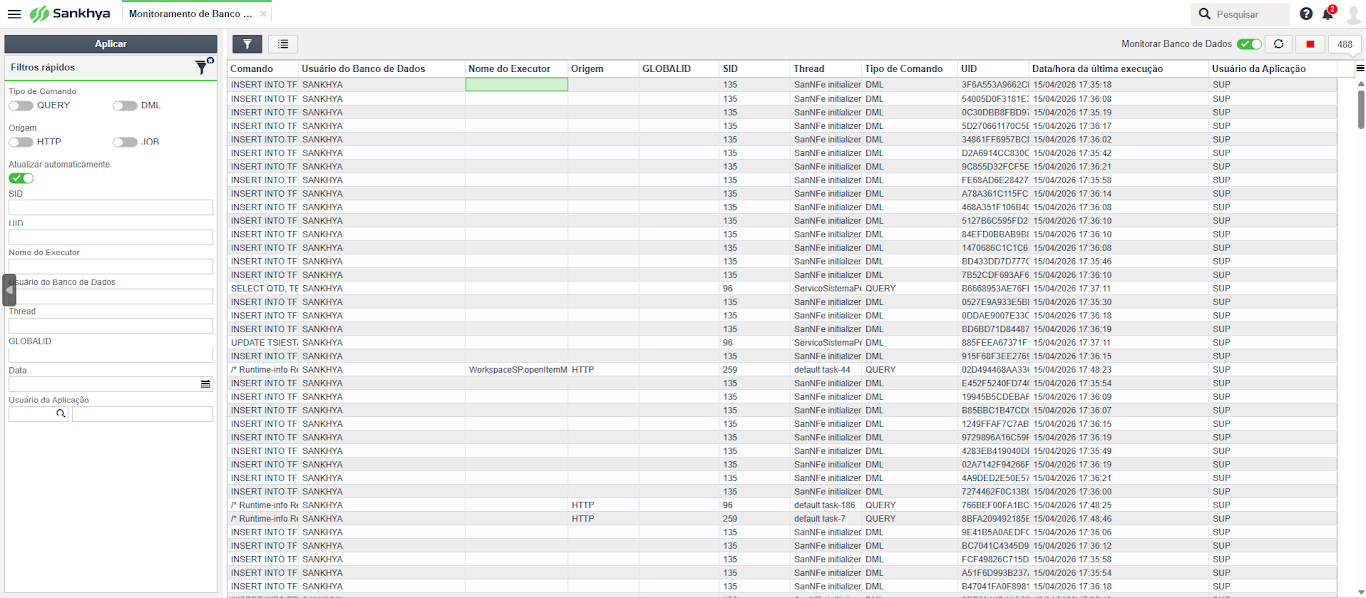Click the UID filter input
1366x598 pixels.
111,237
